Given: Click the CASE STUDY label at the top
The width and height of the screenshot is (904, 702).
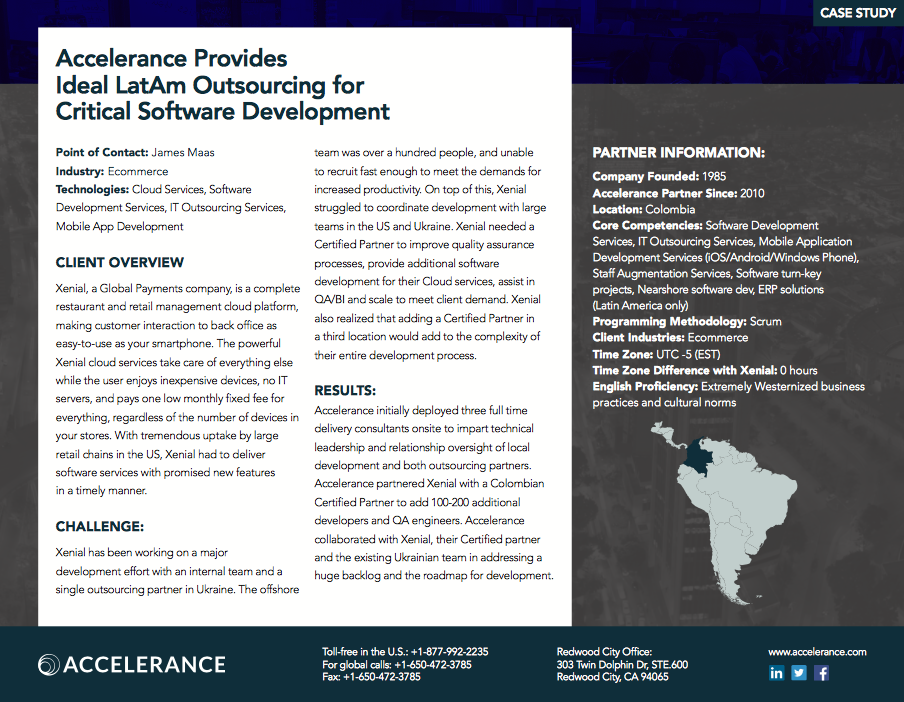Looking at the screenshot, I should click(858, 13).
